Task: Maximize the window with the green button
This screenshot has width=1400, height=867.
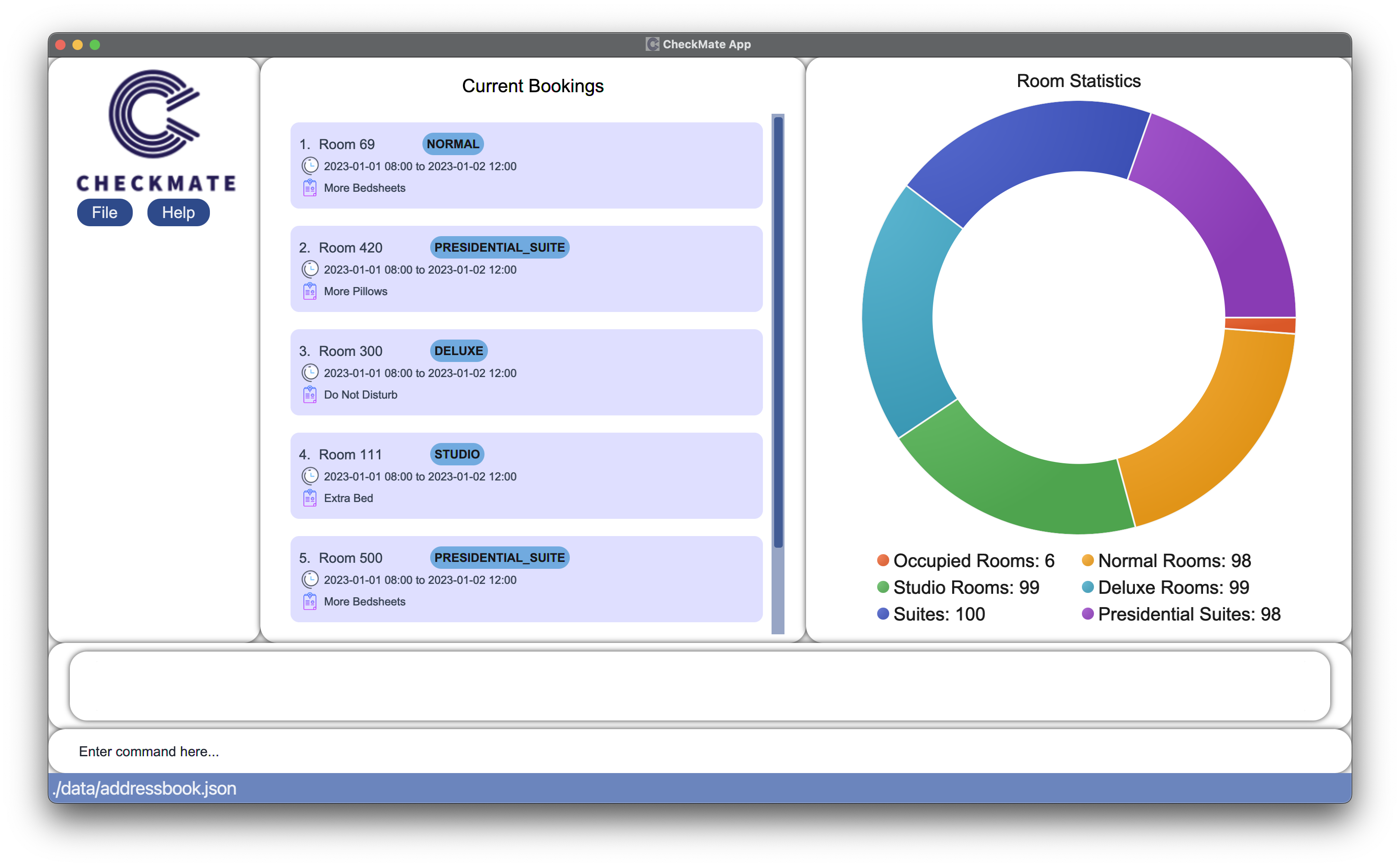Action: pos(95,45)
